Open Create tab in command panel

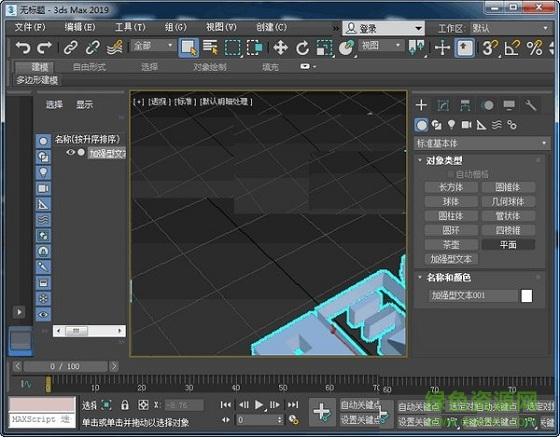coord(421,105)
